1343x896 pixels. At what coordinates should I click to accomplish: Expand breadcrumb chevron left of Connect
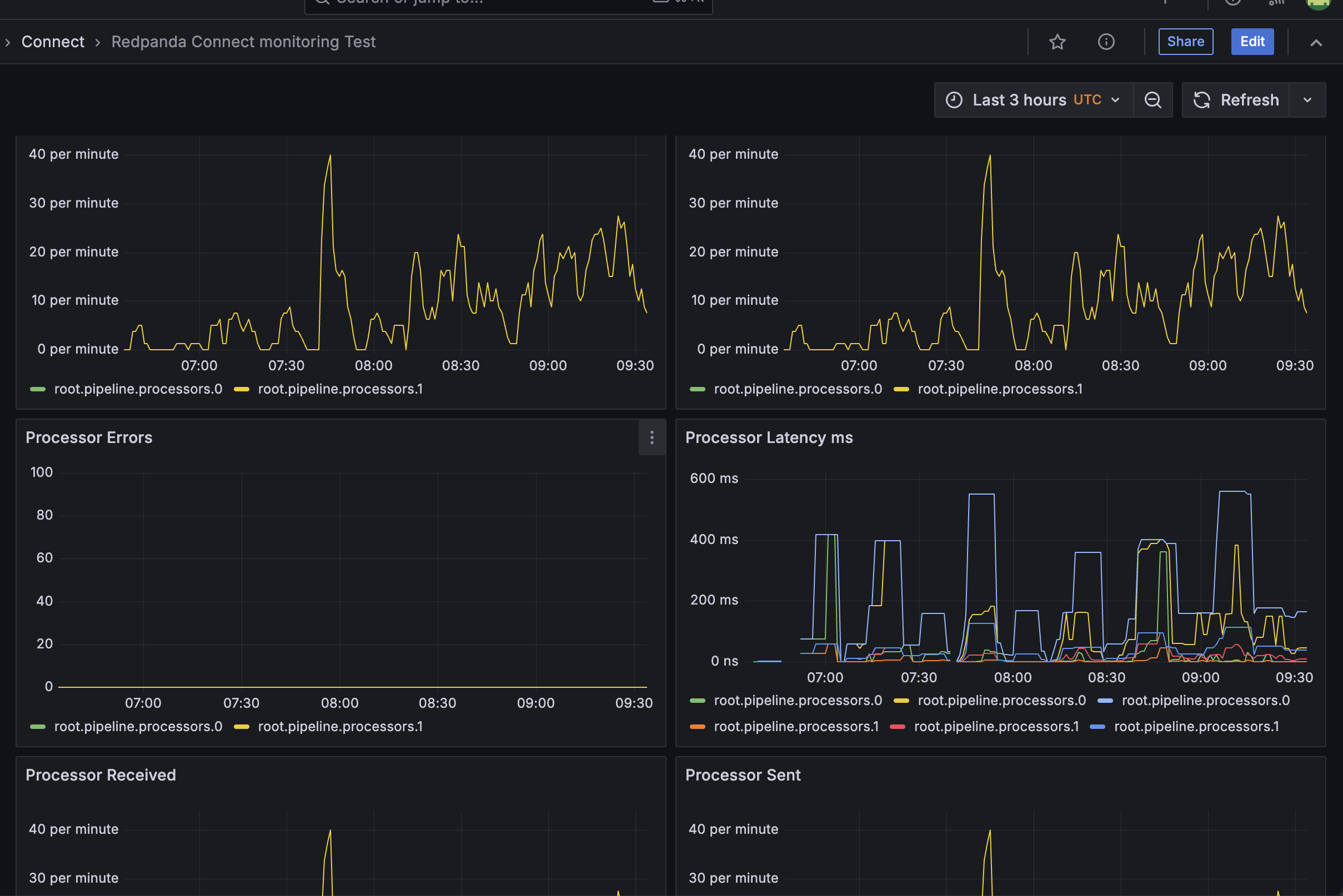8,42
